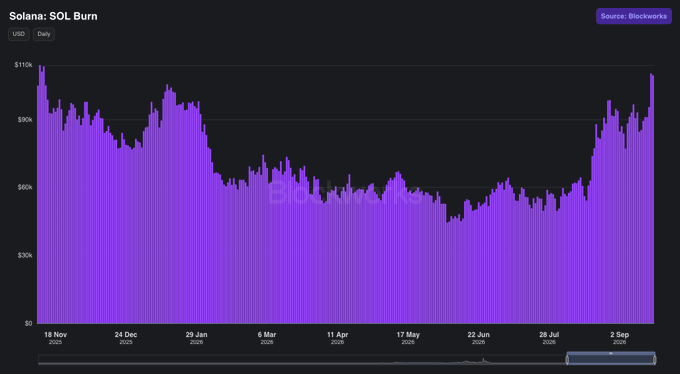This screenshot has width=680, height=374.
Task: Click the 17 May 2026 x-axis label
Action: [408, 338]
